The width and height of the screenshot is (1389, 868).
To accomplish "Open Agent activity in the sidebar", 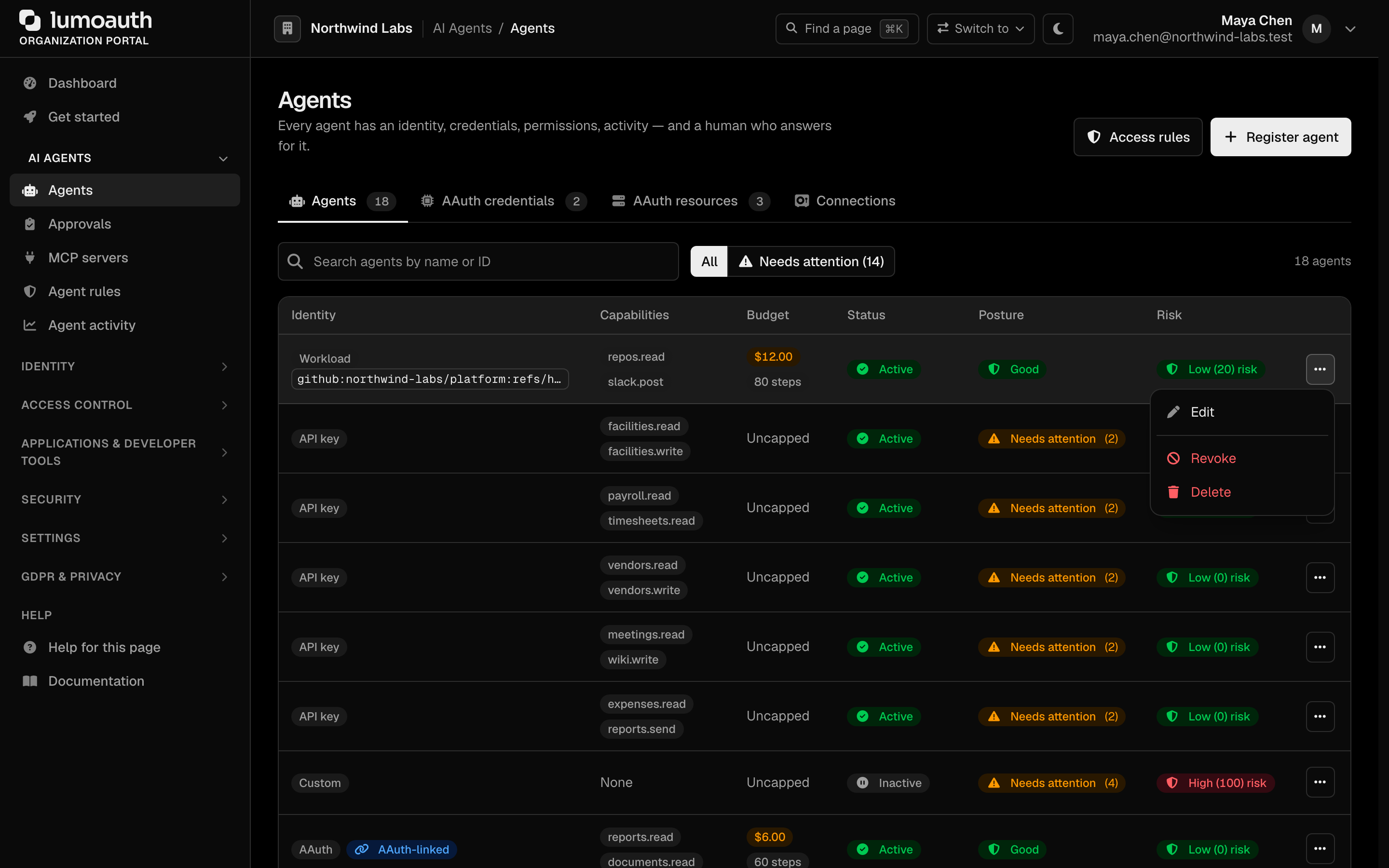I will click(124, 325).
